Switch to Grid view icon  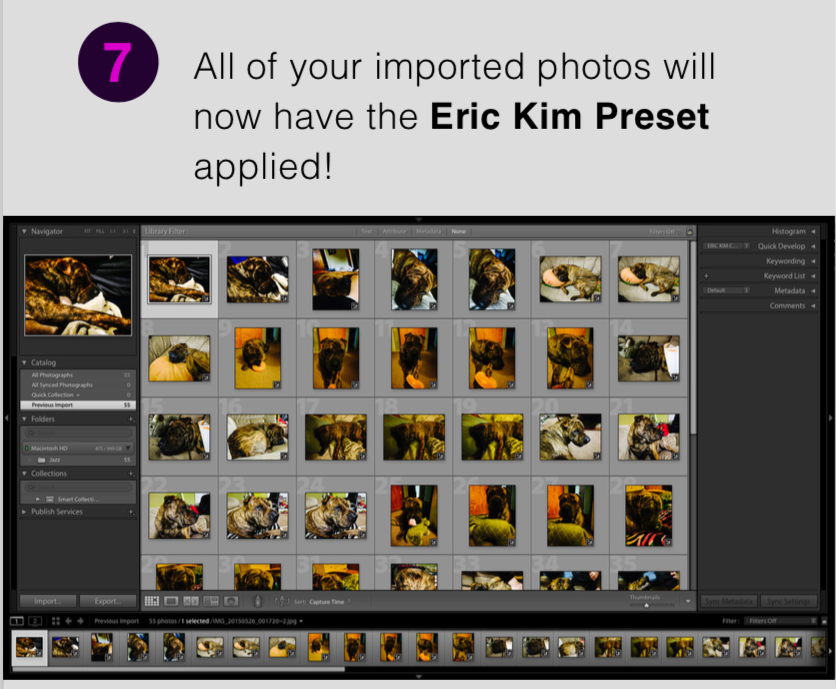pyautogui.click(x=152, y=601)
